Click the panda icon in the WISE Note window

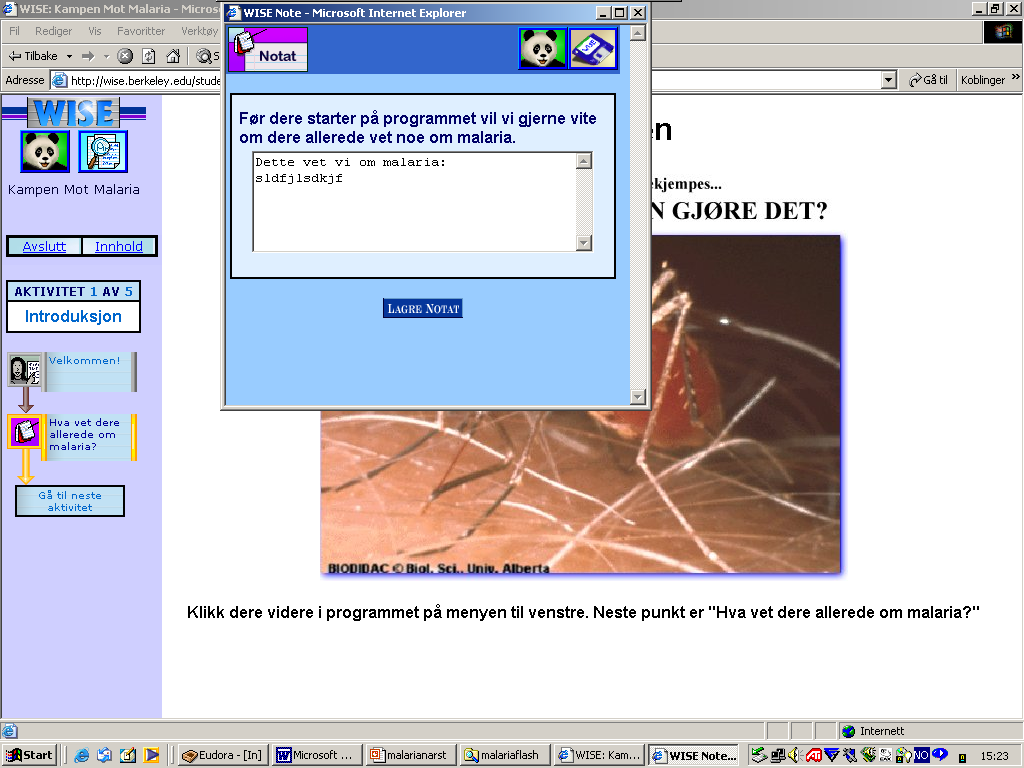tap(543, 49)
